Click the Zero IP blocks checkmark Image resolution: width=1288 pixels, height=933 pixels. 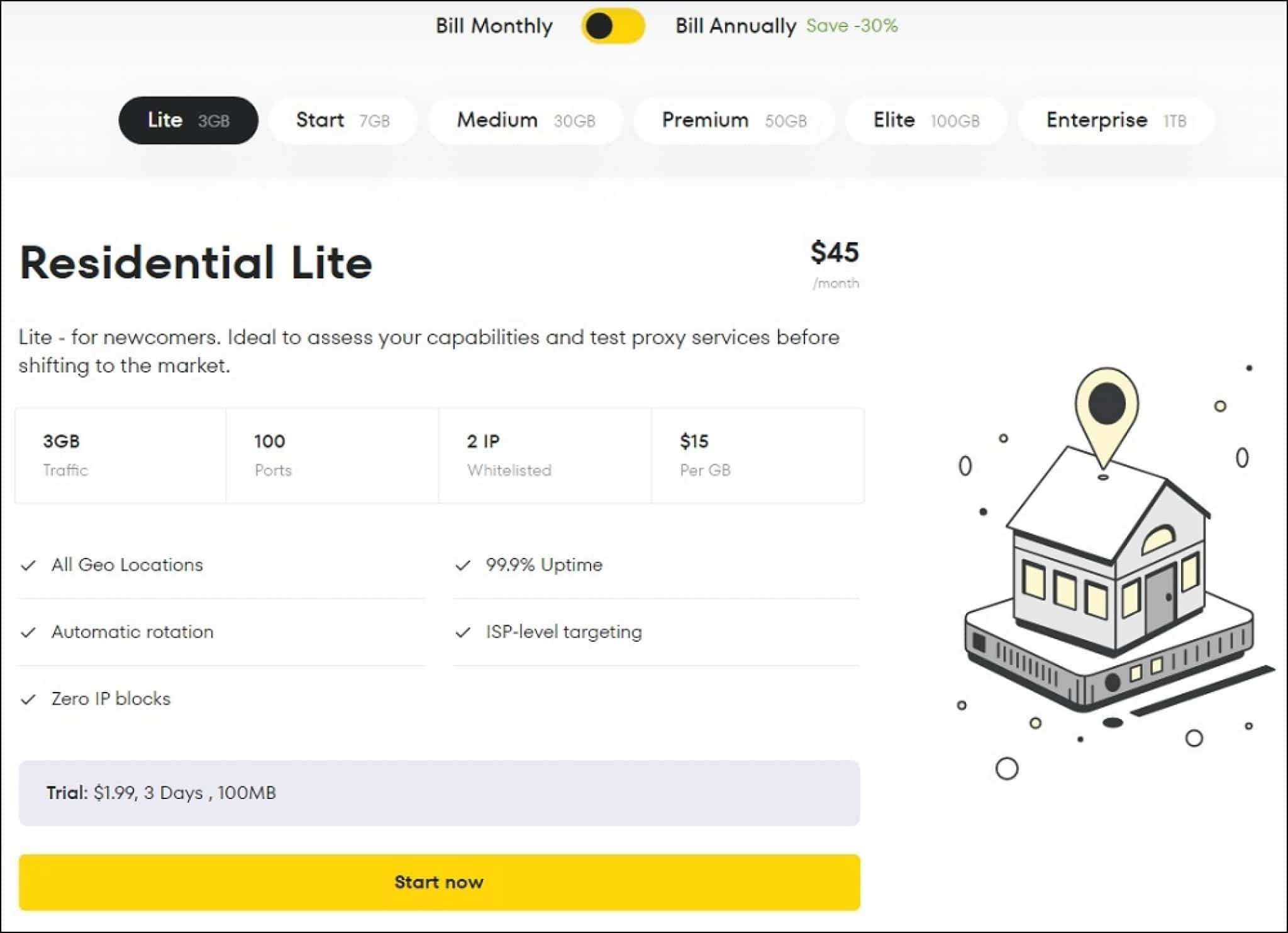point(28,700)
